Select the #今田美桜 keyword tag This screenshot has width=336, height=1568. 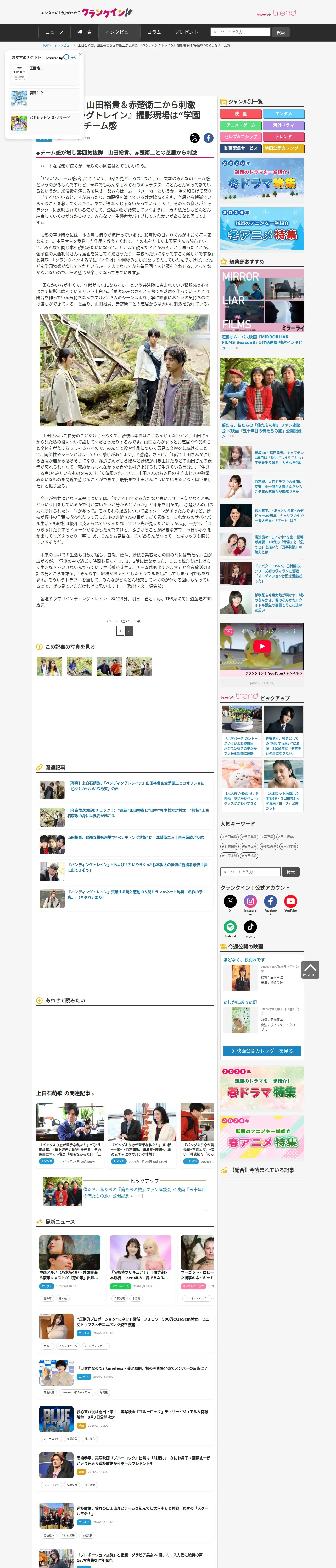click(x=229, y=837)
